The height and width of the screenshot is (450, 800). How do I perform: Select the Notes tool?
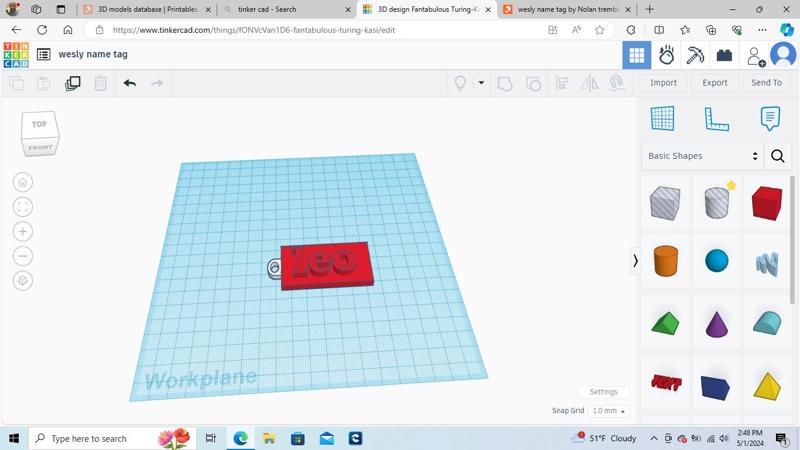pyautogui.click(x=770, y=118)
